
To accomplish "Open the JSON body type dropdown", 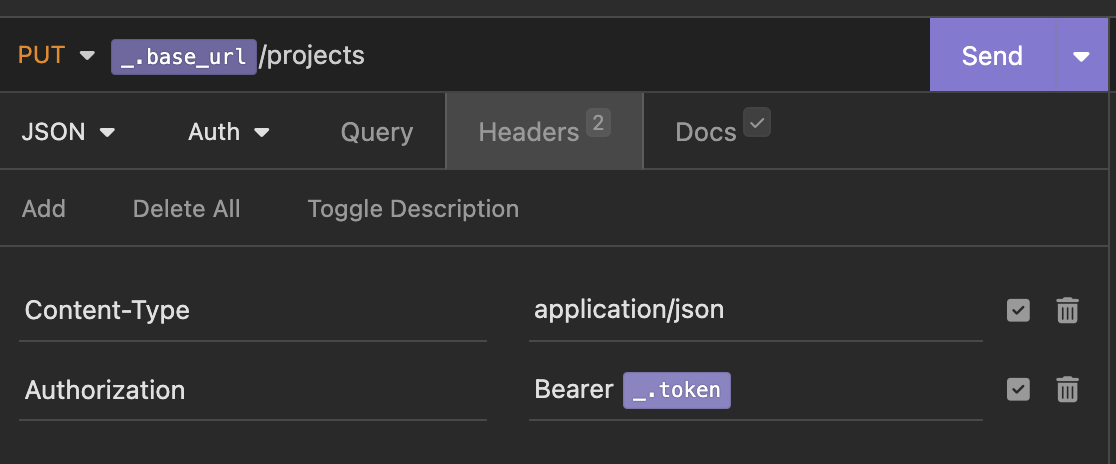I will pyautogui.click(x=68, y=132).
